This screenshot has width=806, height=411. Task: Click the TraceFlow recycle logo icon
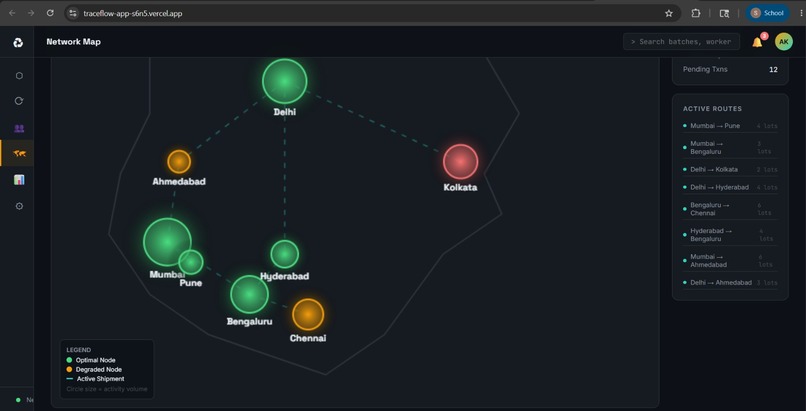click(18, 43)
